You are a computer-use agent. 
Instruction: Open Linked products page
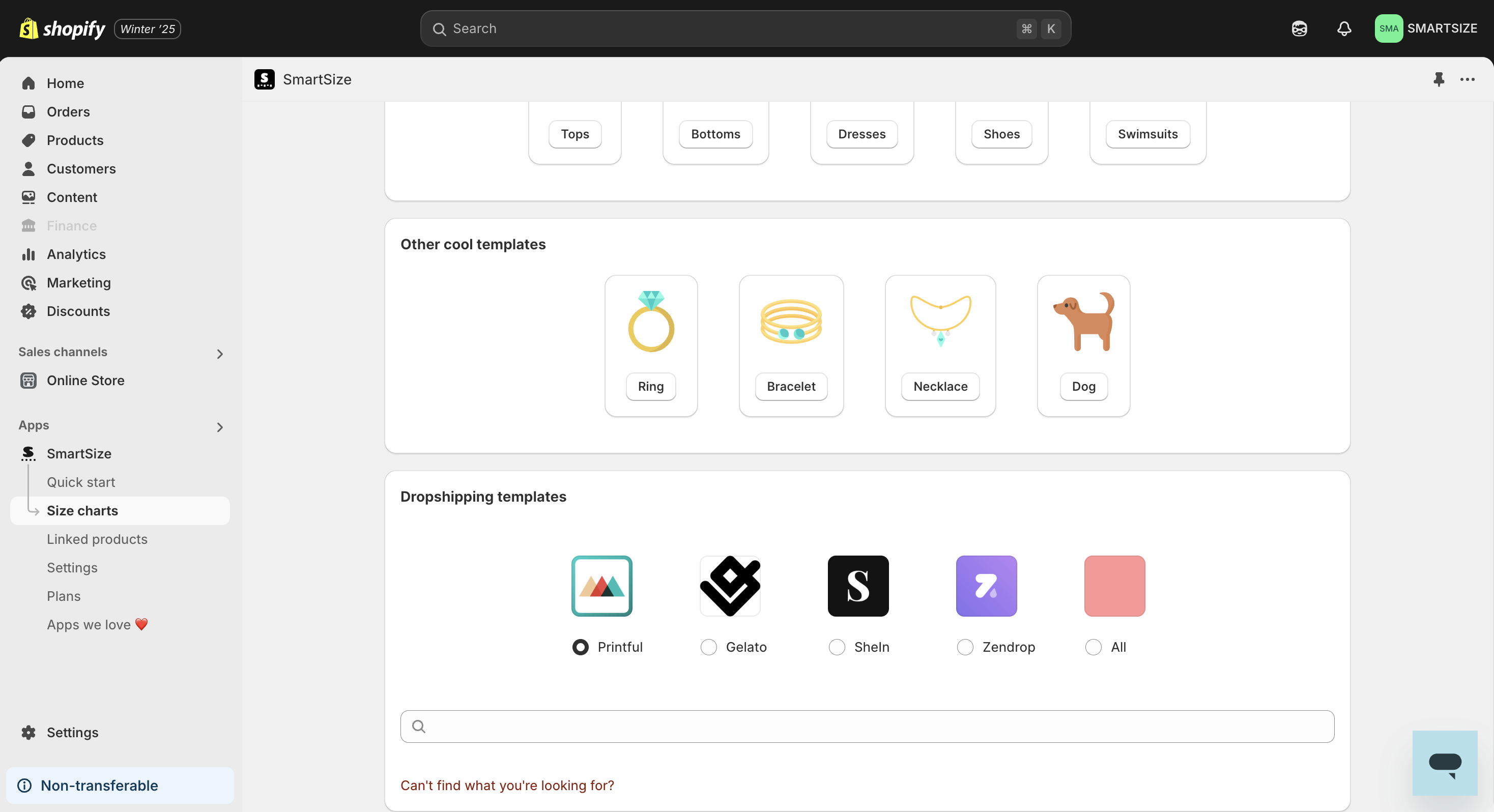(97, 539)
